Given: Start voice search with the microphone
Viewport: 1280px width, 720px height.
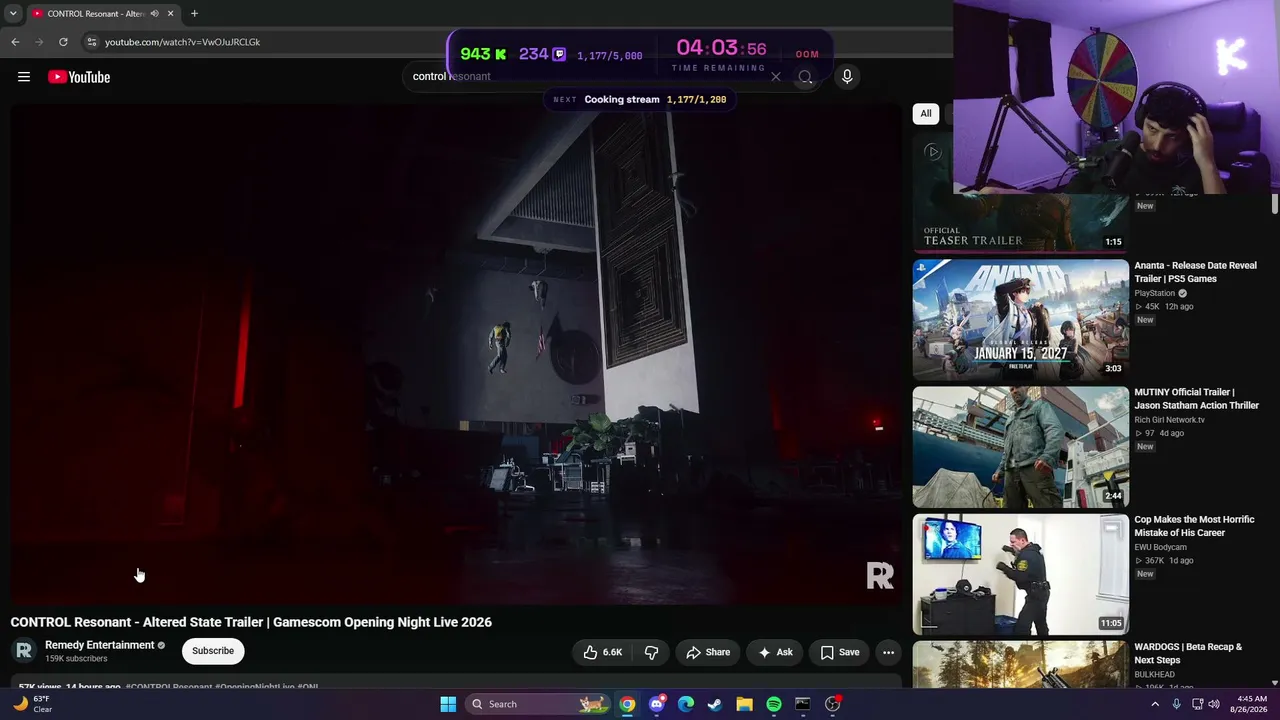Looking at the screenshot, I should (847, 77).
